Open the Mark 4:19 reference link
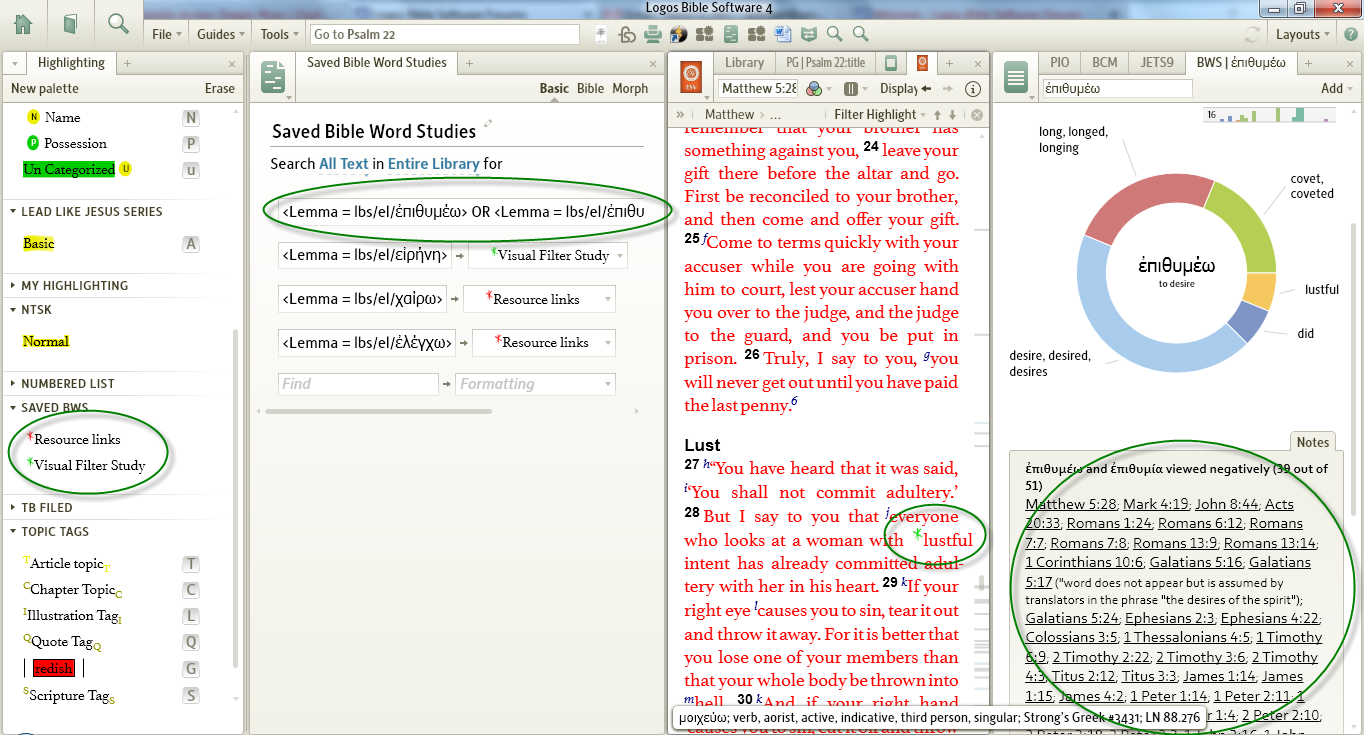The width and height of the screenshot is (1364, 735). (1155, 504)
